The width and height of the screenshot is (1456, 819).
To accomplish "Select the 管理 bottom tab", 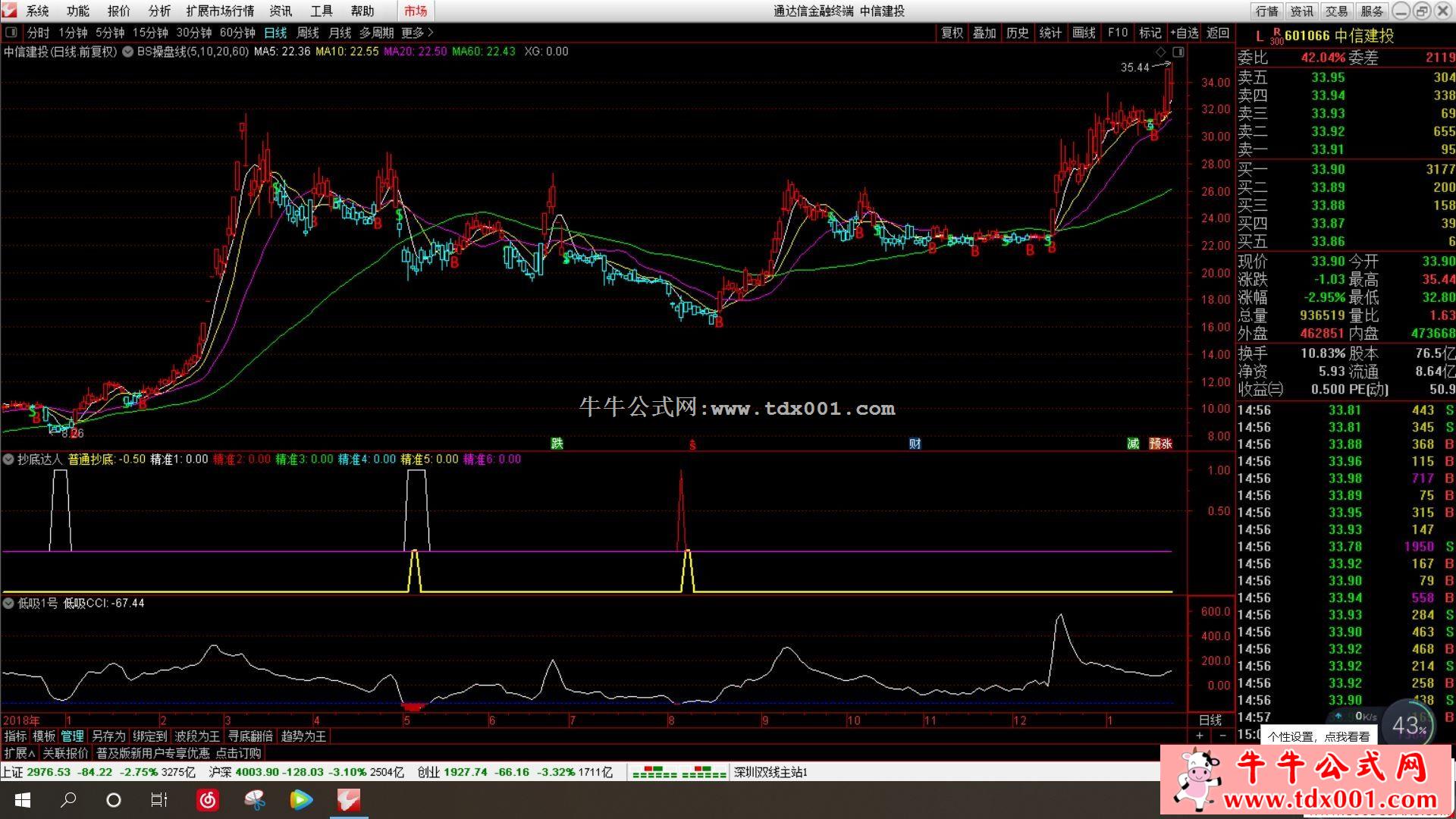I will [73, 736].
